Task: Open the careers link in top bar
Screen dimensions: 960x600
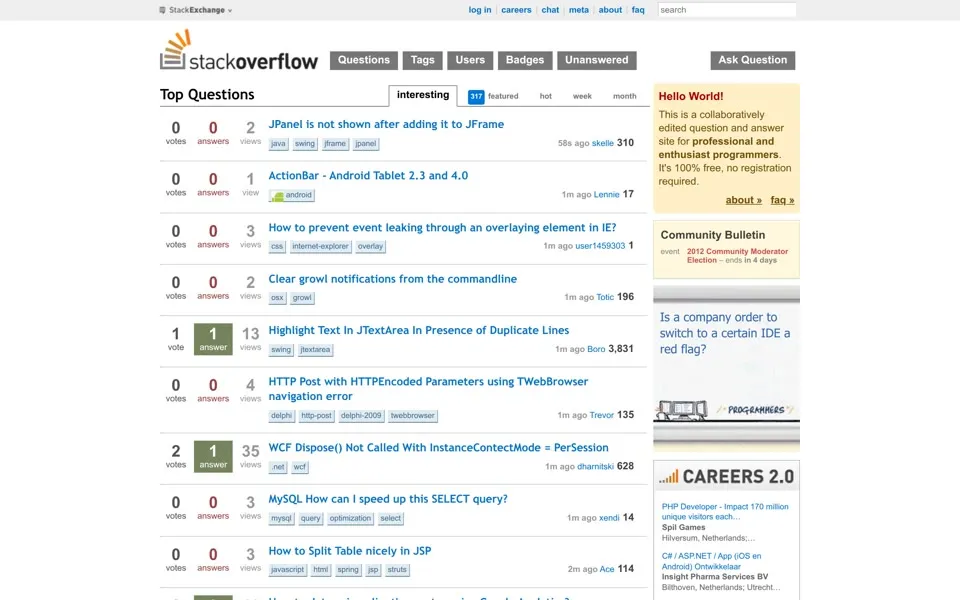Action: click(x=516, y=10)
